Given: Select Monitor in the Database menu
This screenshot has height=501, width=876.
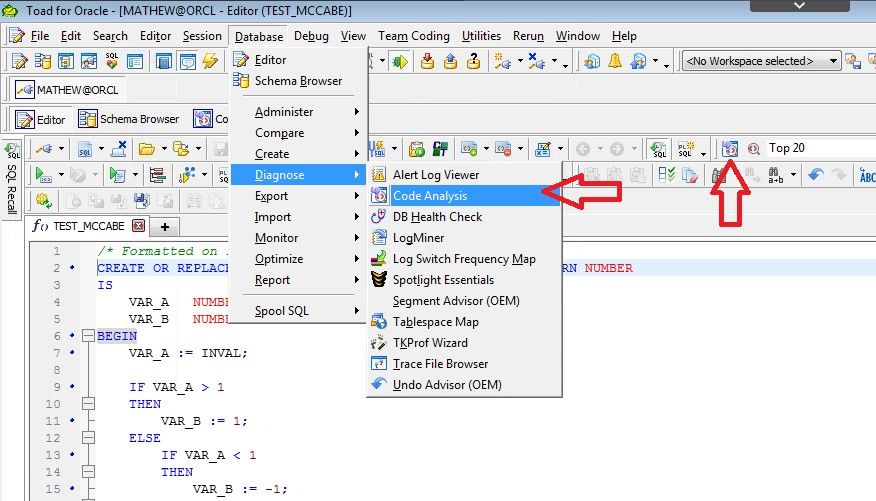Looking at the screenshot, I should 299,238.
